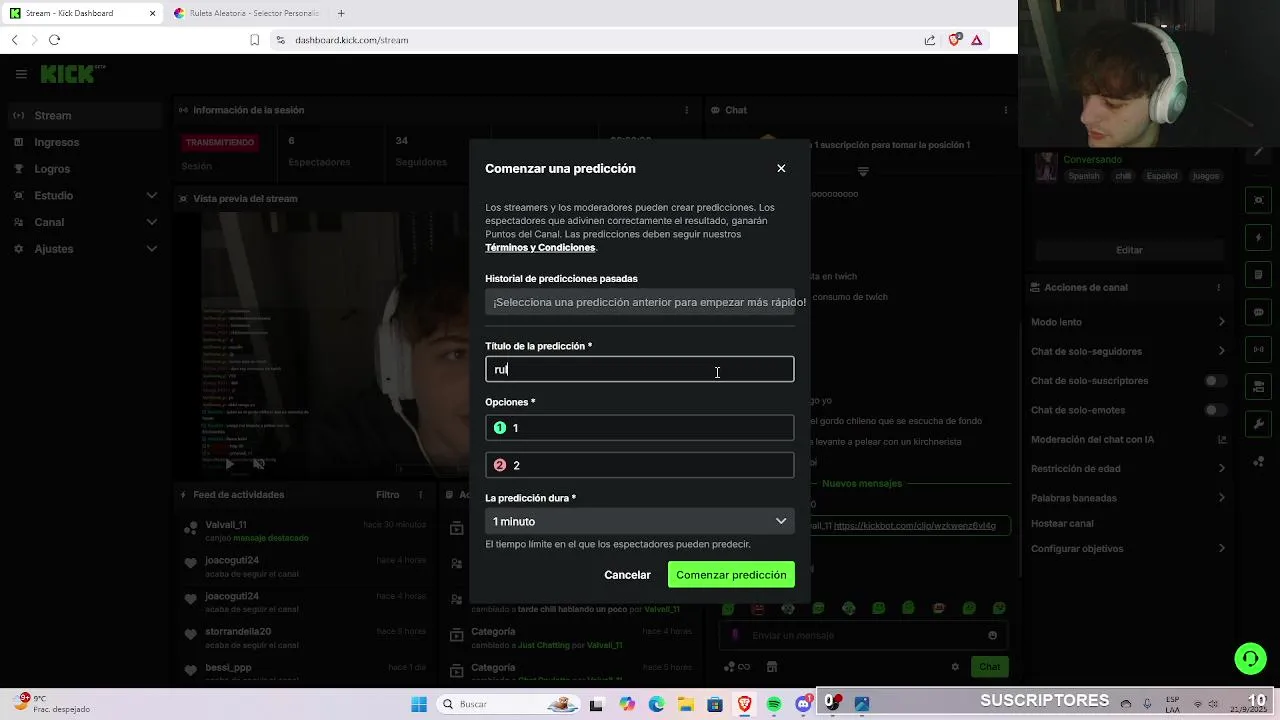Open the emoji picker in chat box
The width and height of the screenshot is (1280, 720).
point(992,635)
